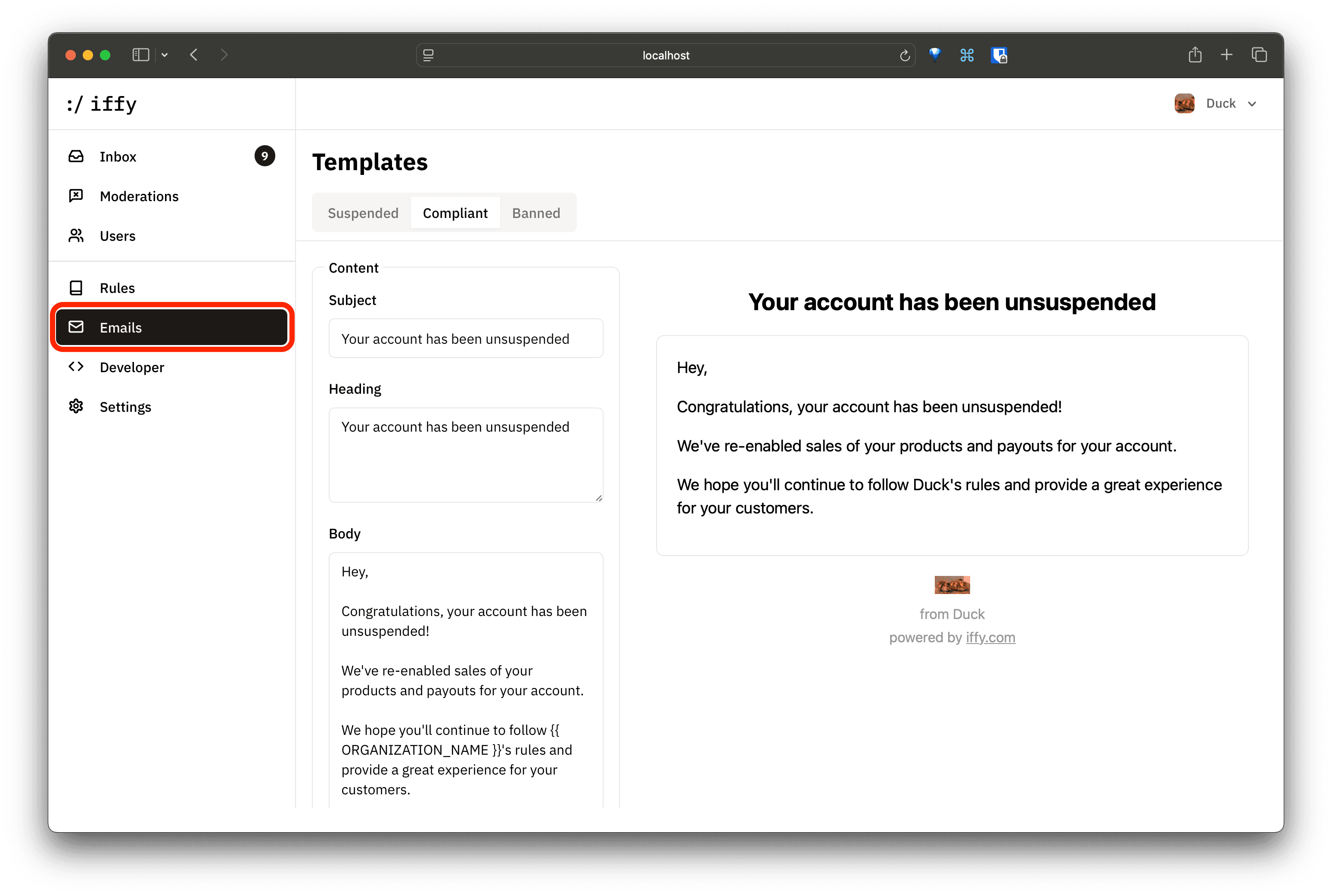1332x896 pixels.
Task: Open the Developer section
Action: (131, 367)
